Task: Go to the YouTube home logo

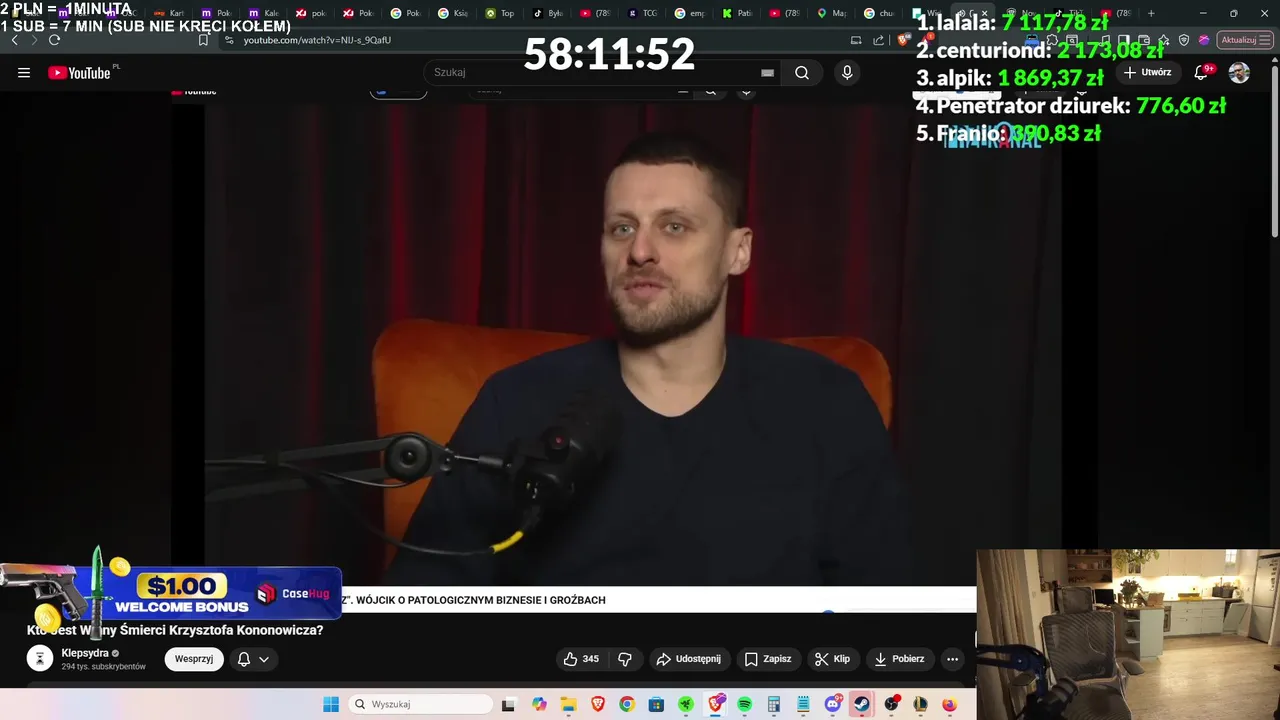Action: (80, 72)
